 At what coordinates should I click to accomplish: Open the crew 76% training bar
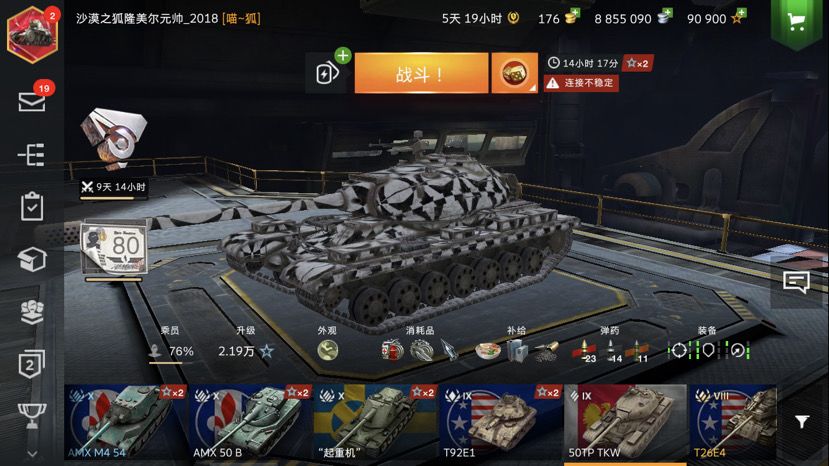170,351
